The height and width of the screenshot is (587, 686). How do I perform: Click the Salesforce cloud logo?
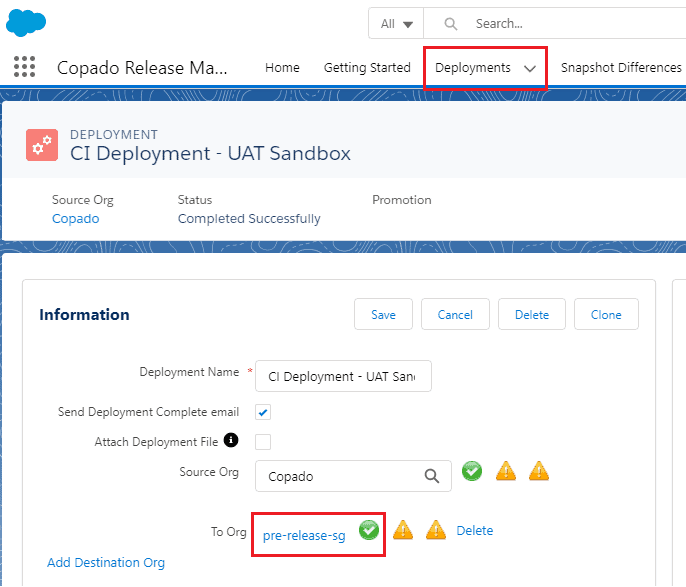26,21
